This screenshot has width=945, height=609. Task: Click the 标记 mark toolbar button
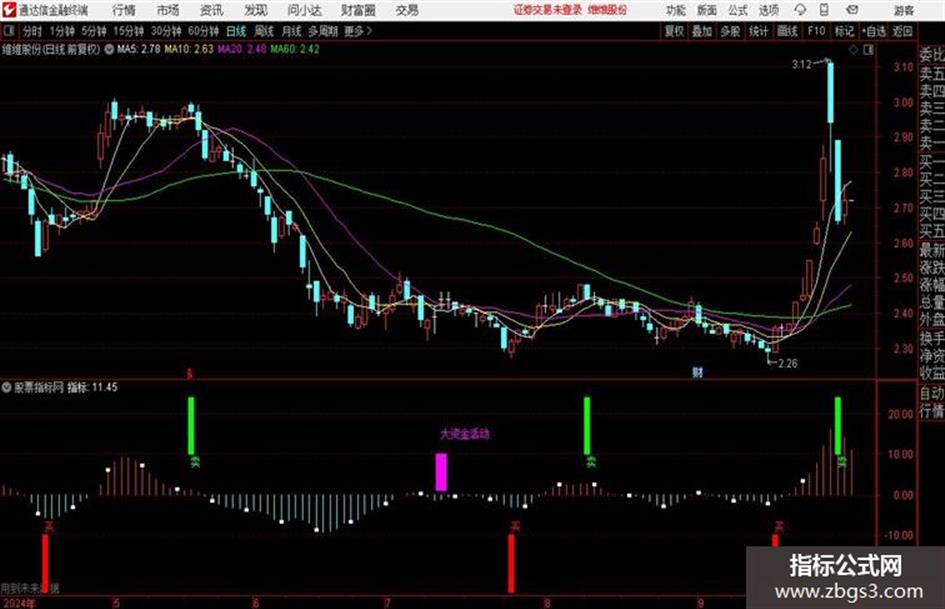844,31
